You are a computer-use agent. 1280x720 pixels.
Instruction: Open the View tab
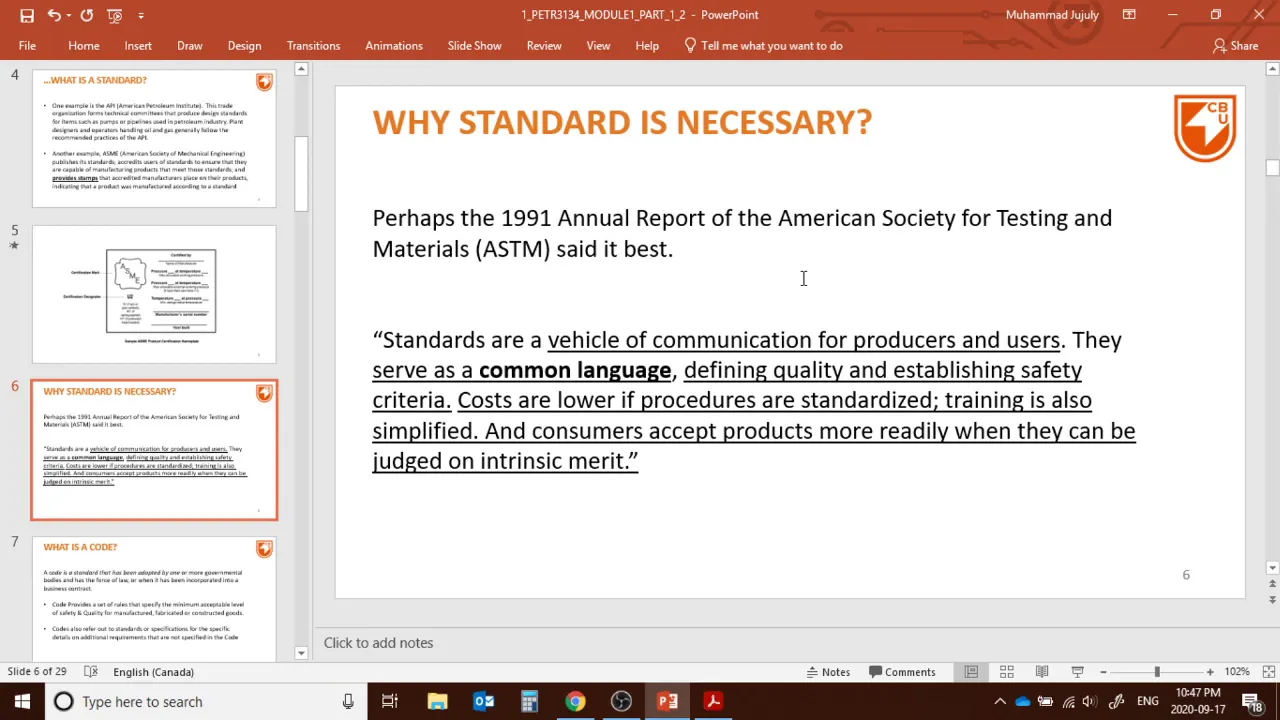pos(598,46)
